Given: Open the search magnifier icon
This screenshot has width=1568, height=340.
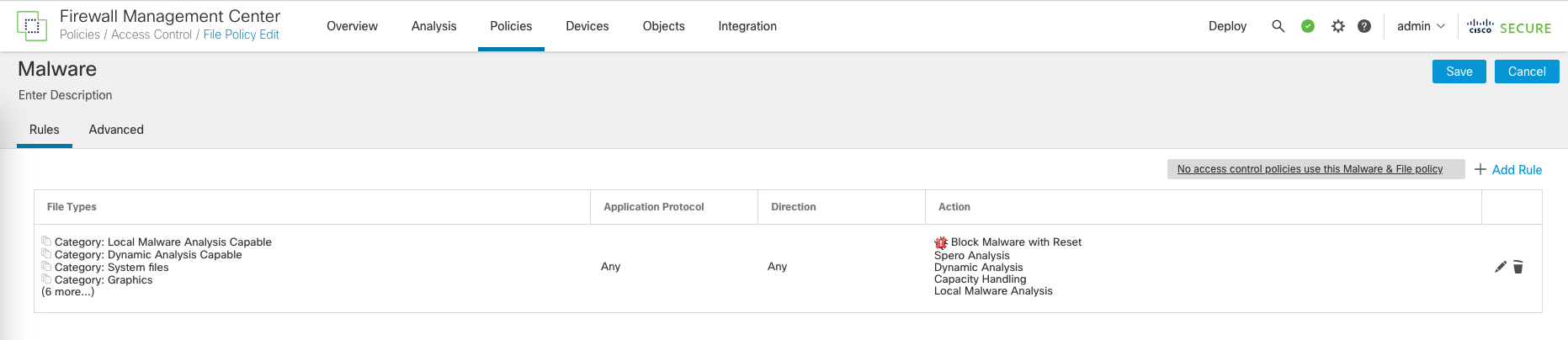Looking at the screenshot, I should point(1278,26).
